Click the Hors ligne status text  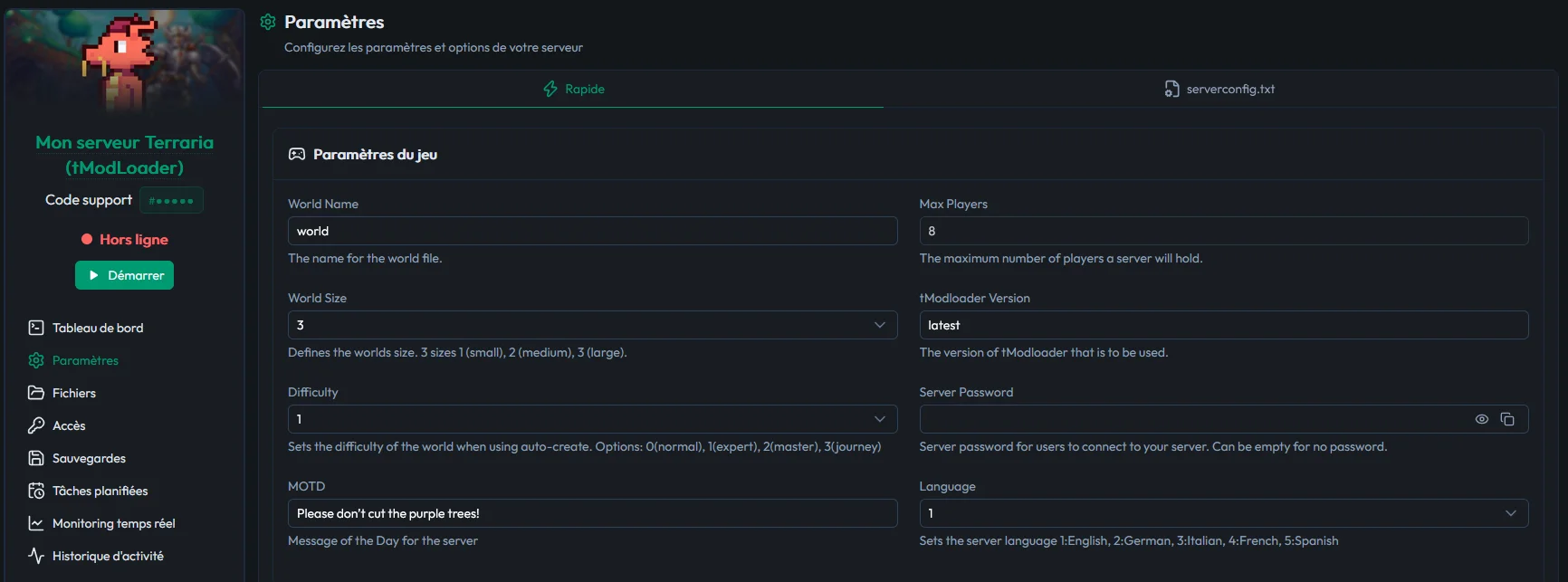[134, 239]
